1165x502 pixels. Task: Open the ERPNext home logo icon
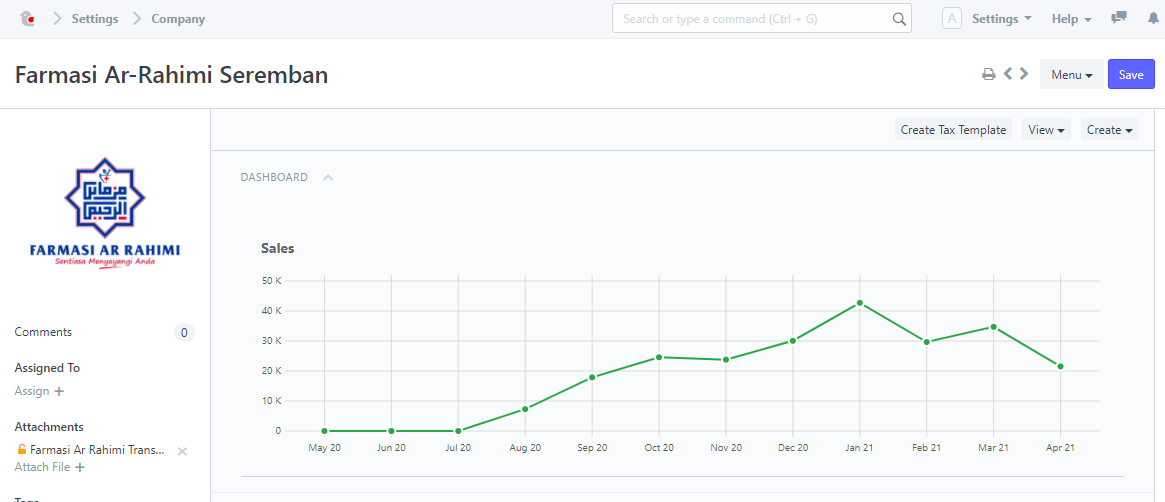pos(27,19)
